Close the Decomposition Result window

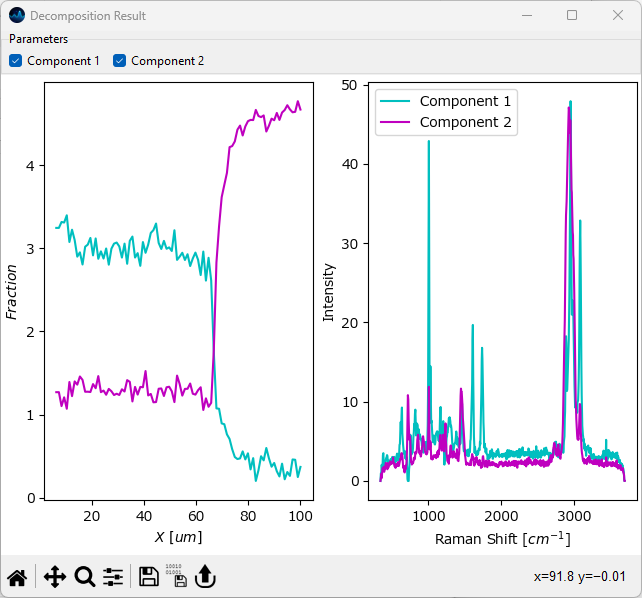pyautogui.click(x=618, y=16)
